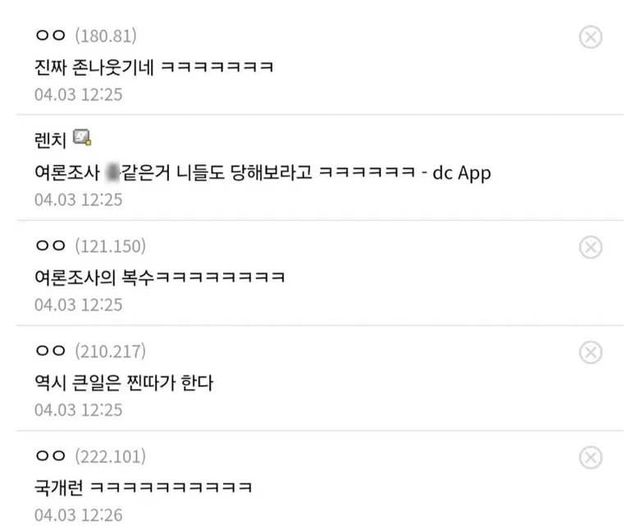Select the ㅇㅇ nickname with IP 222.101

point(51,455)
